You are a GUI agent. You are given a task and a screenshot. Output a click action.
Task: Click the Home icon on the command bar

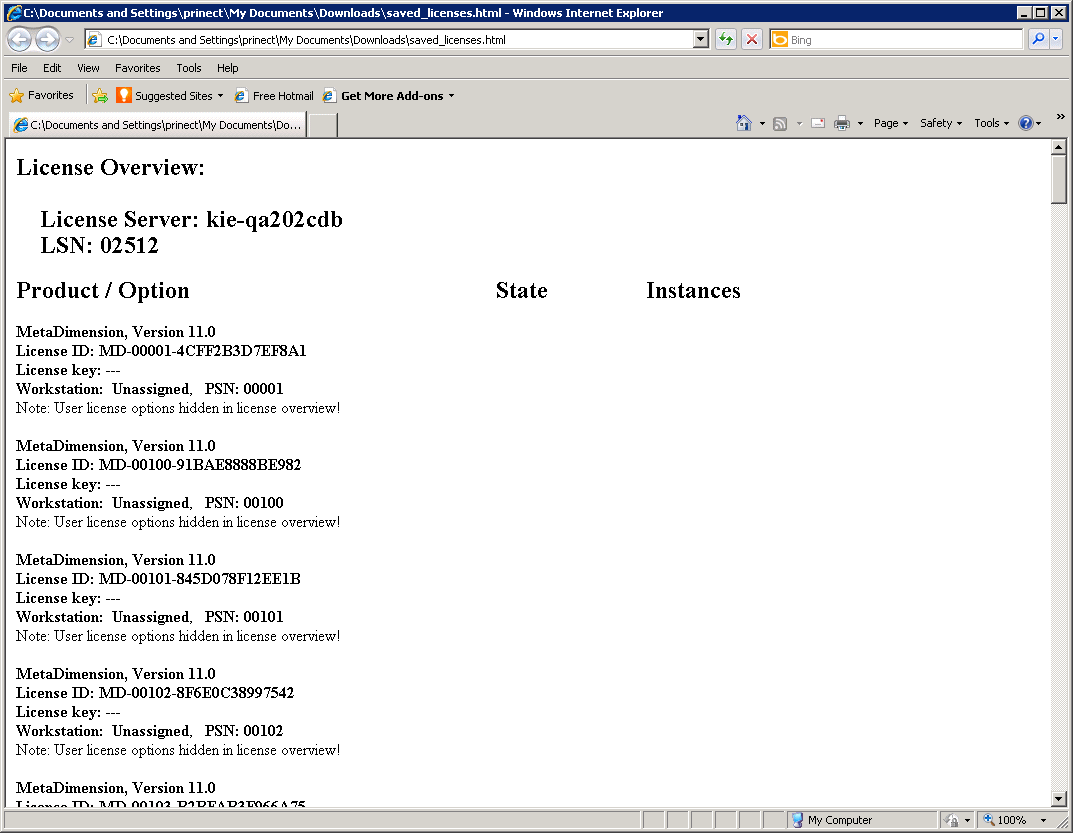click(x=742, y=122)
